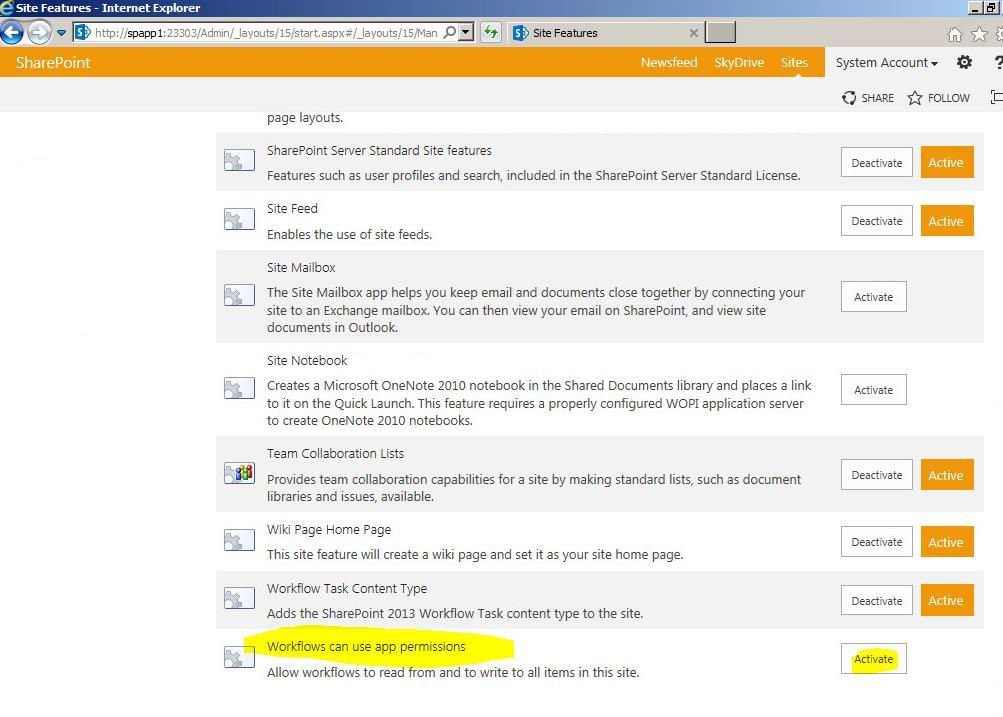The image size is (1003, 717).
Task: Activate the Site Mailbox feature
Action: [873, 297]
